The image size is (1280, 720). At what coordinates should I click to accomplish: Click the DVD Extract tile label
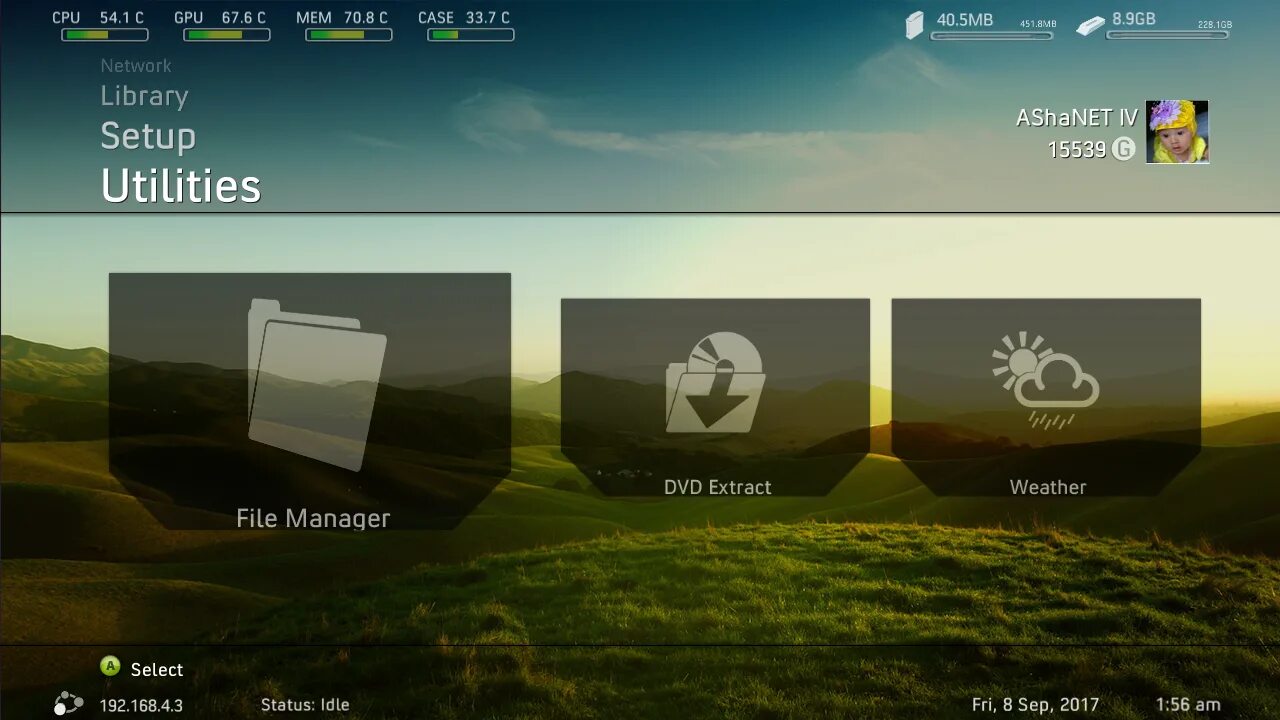[718, 487]
